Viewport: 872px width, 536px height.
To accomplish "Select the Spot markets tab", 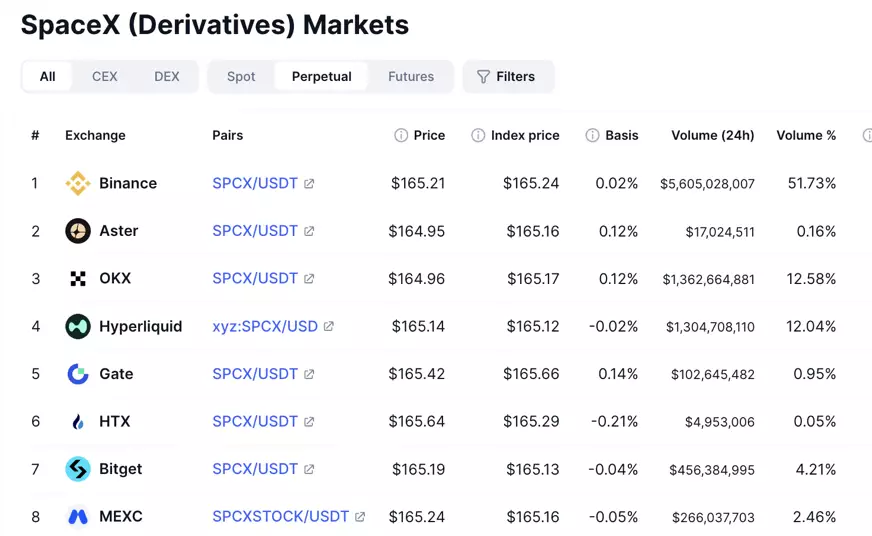I will click(241, 76).
